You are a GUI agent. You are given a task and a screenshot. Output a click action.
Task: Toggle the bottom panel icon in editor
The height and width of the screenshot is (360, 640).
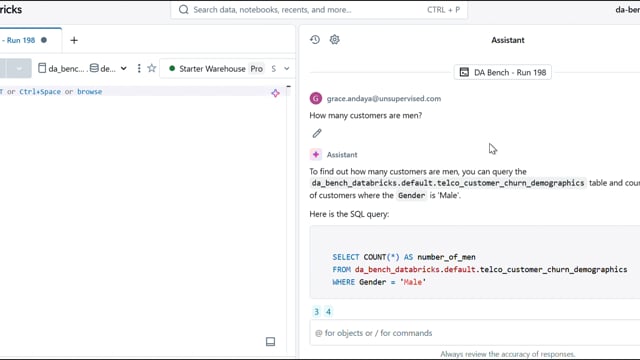click(x=270, y=342)
